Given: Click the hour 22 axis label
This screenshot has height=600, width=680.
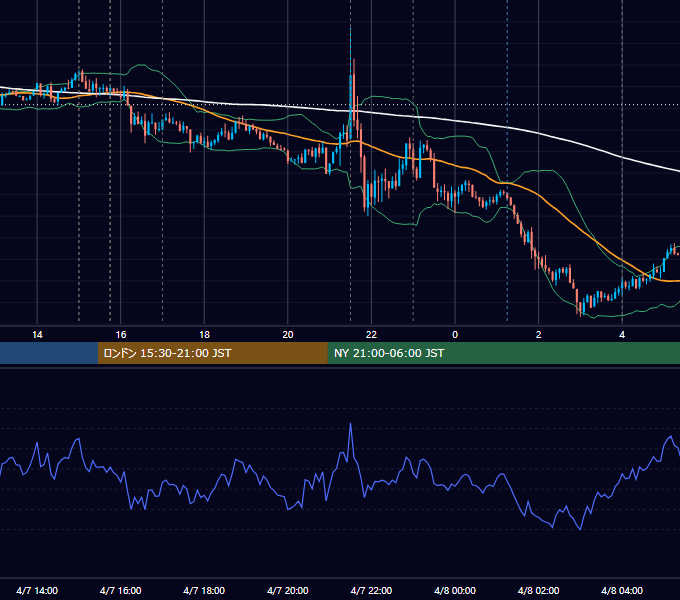Looking at the screenshot, I should click(x=371, y=335).
